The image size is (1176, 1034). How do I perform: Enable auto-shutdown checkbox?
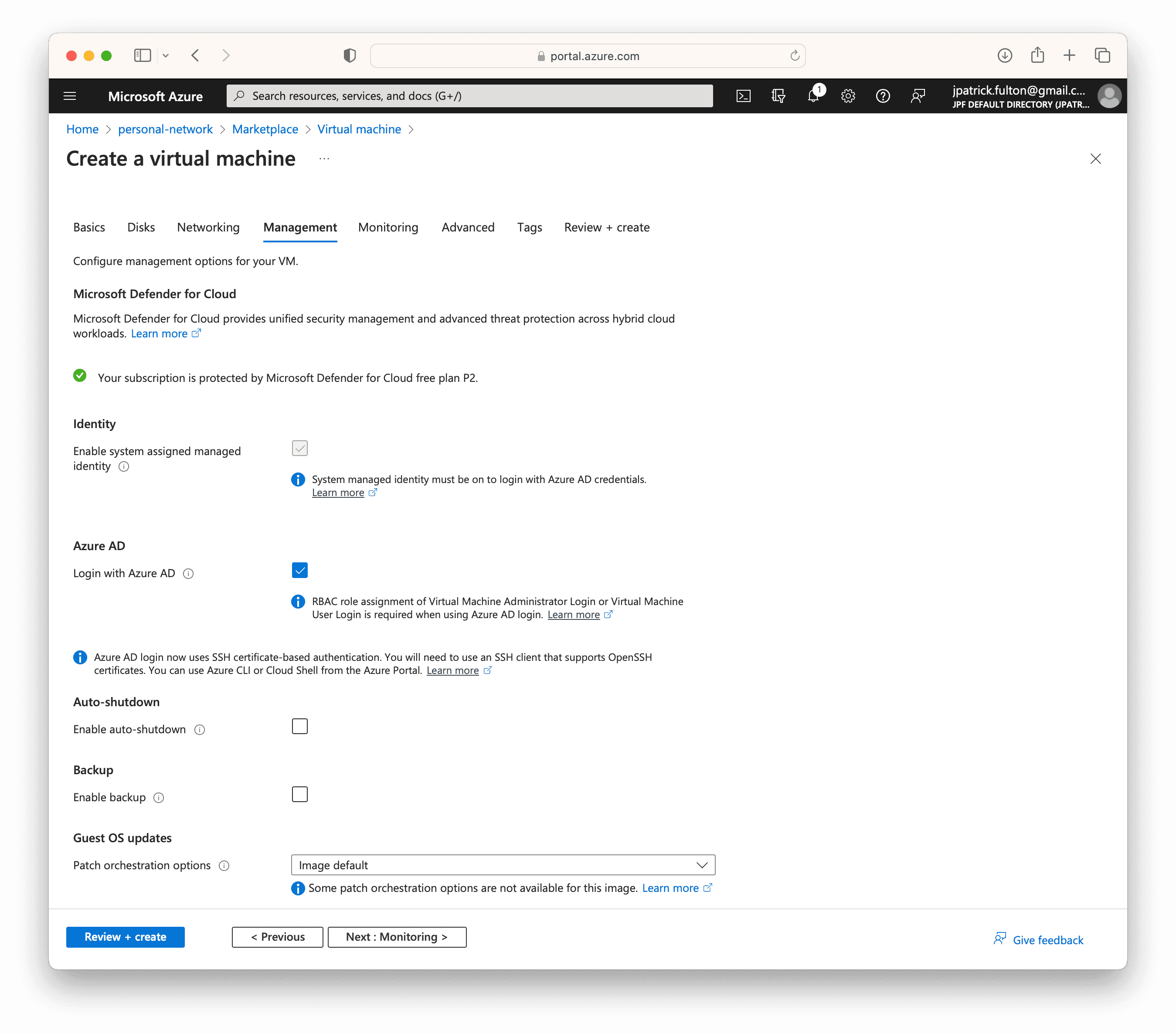pos(300,726)
